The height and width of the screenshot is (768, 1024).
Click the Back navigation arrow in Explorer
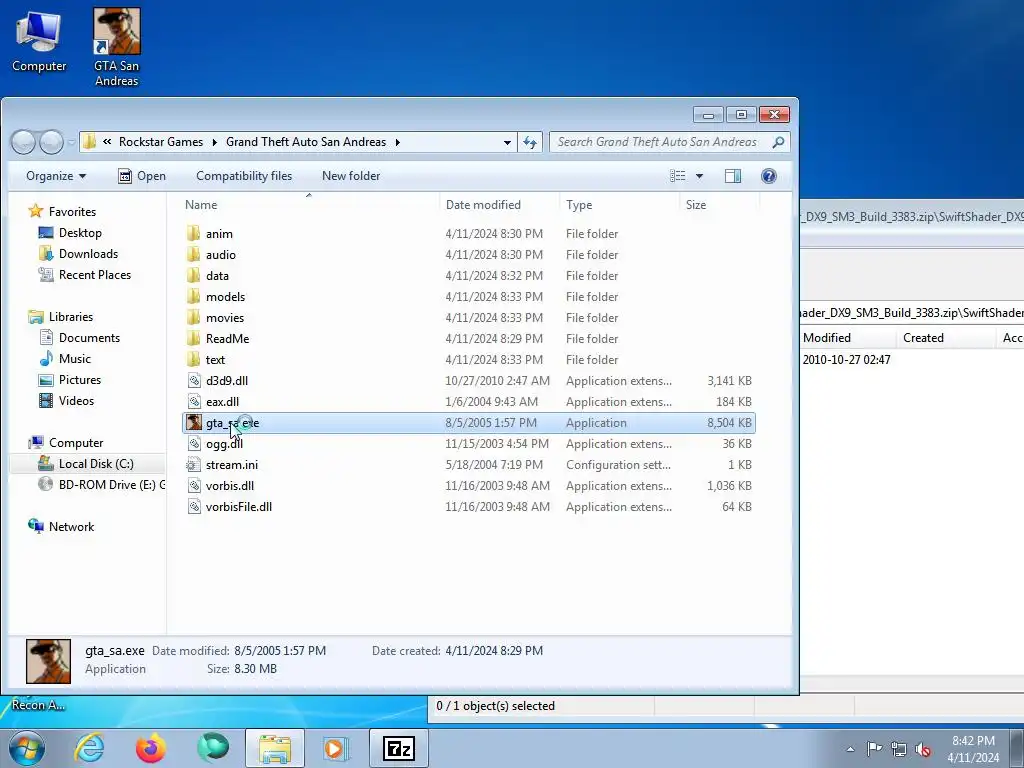24,142
